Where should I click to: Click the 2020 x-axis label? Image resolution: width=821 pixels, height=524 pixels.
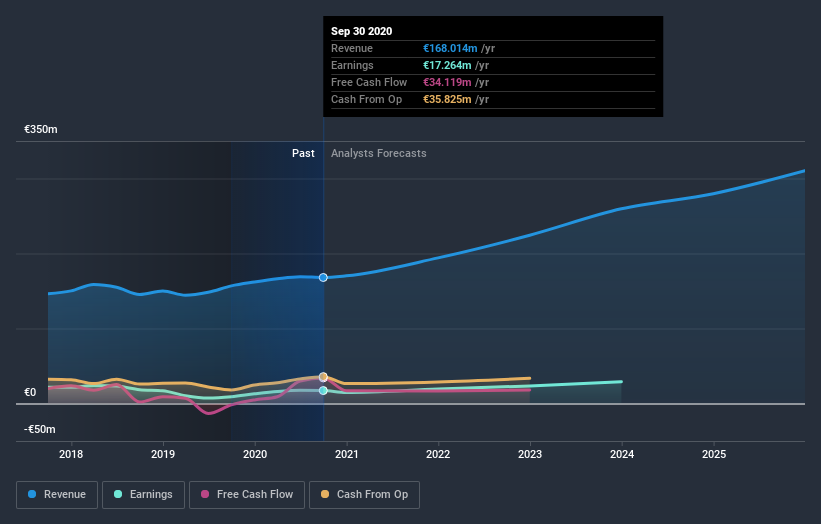coord(255,454)
